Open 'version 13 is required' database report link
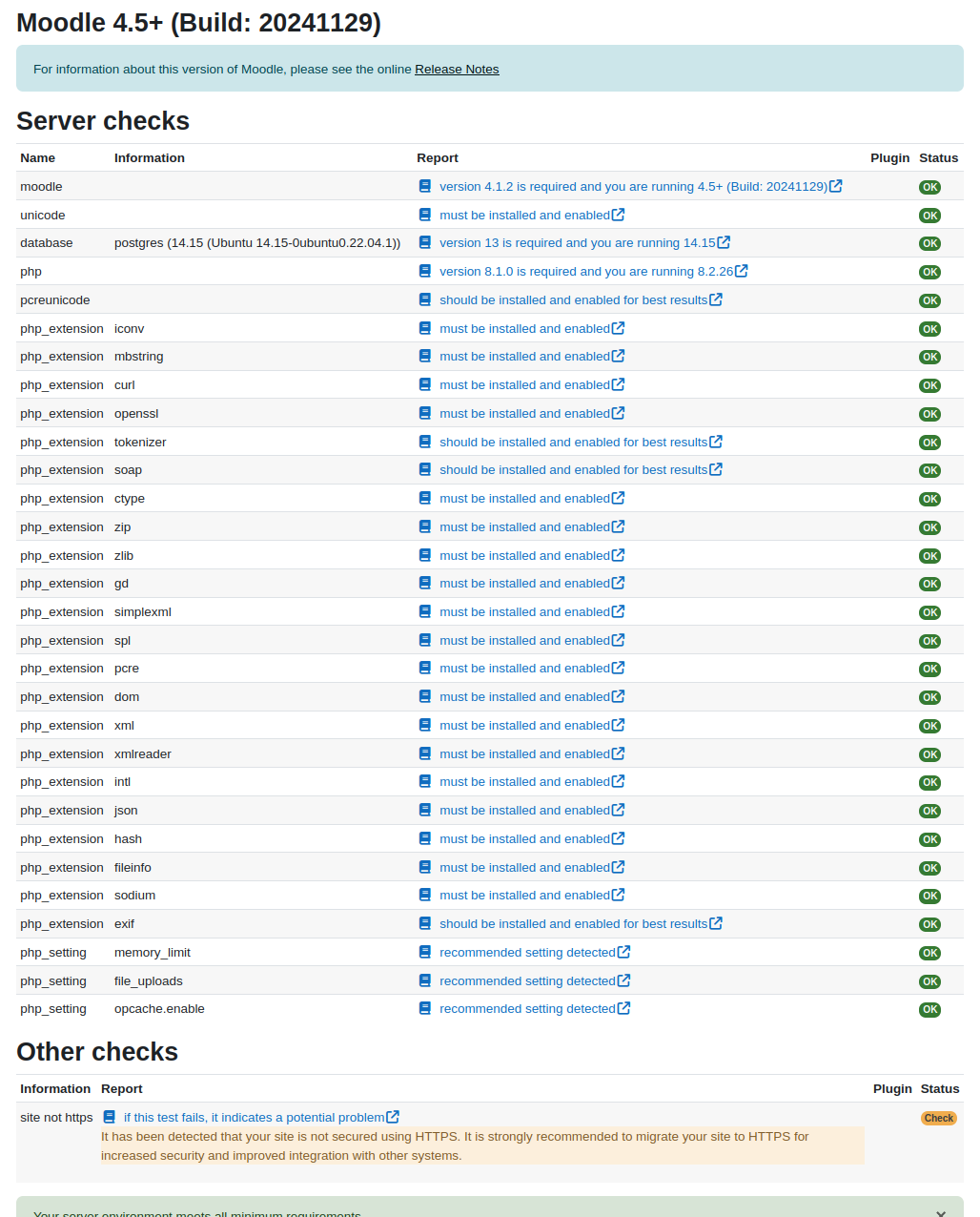The height and width of the screenshot is (1217, 980). [578, 243]
